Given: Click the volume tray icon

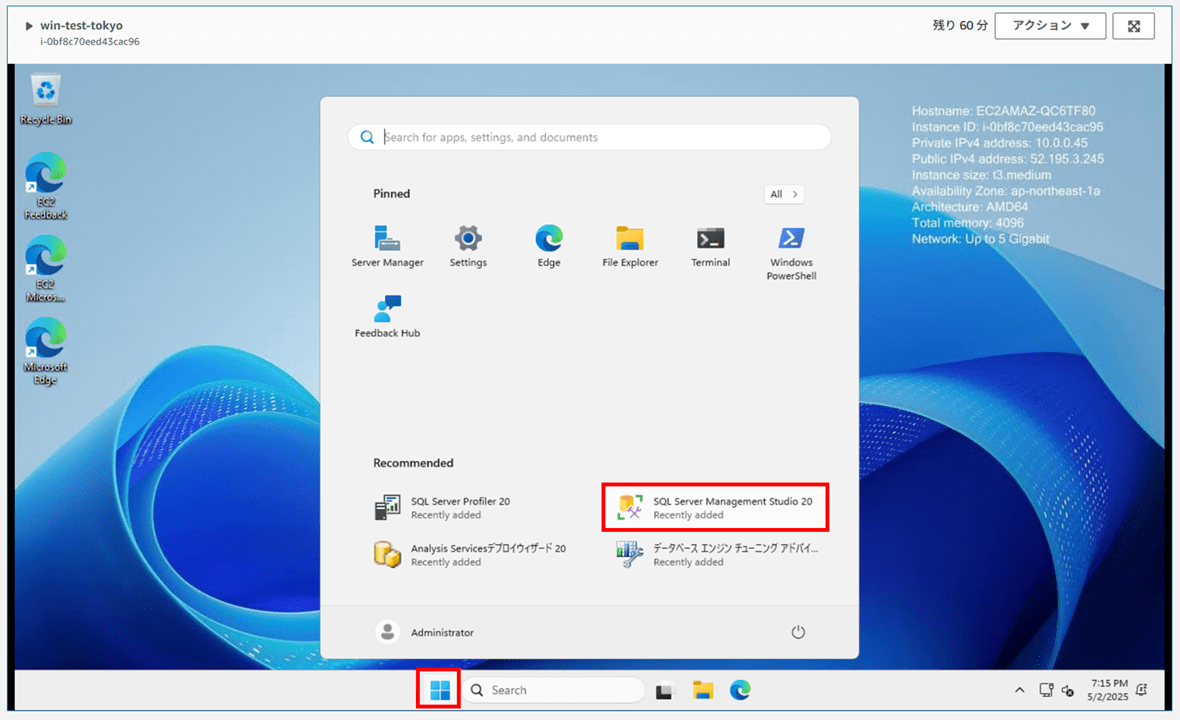Looking at the screenshot, I should pos(1067,690).
